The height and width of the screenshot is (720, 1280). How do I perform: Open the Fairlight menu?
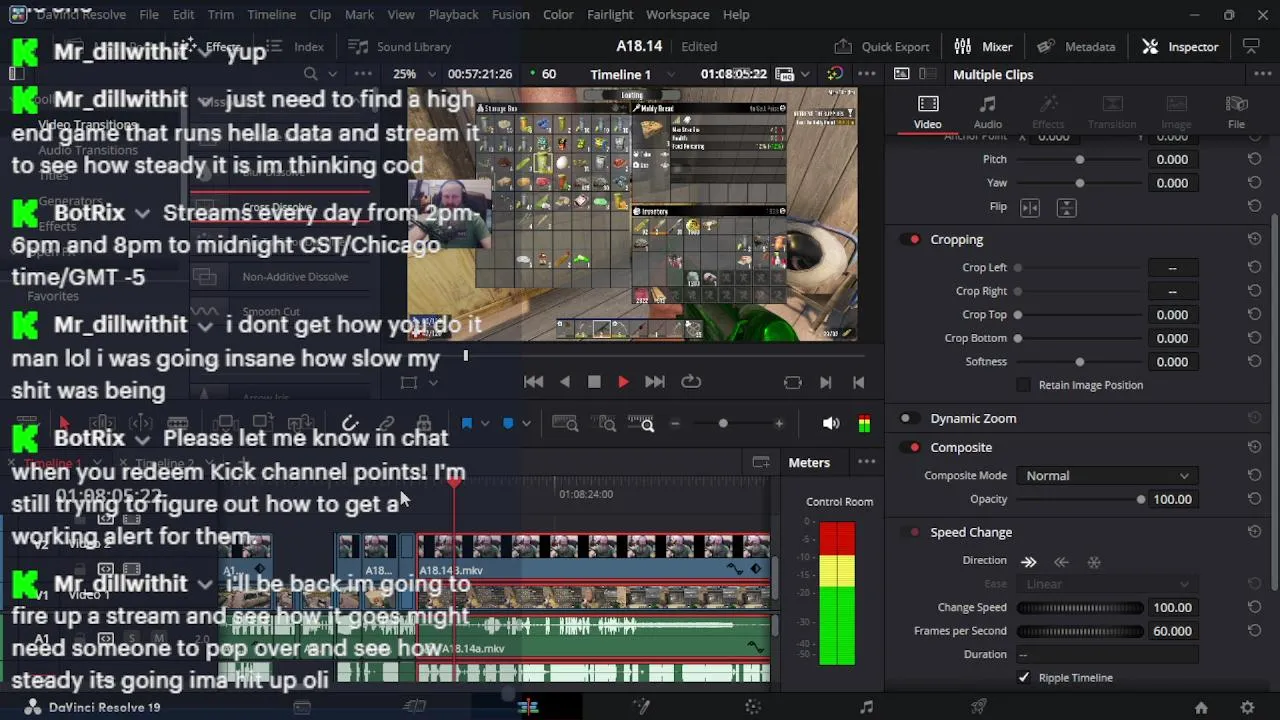pos(610,15)
